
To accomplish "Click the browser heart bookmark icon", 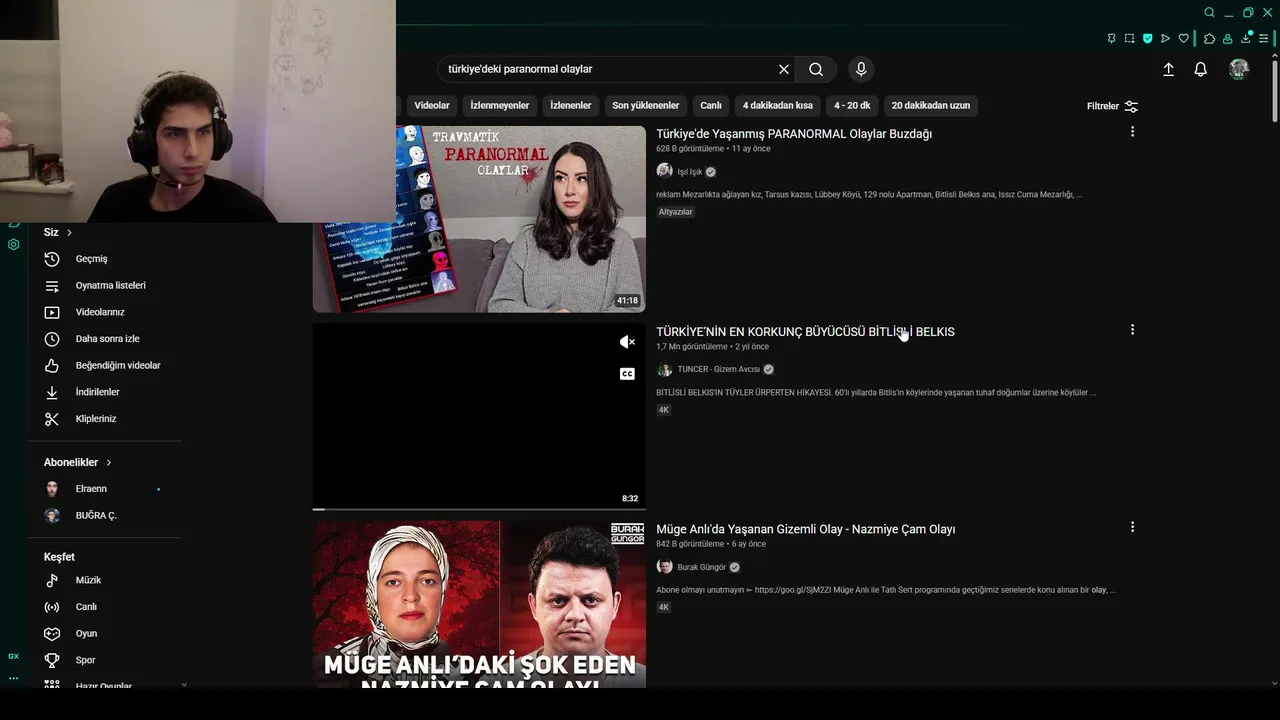I will (x=1183, y=38).
